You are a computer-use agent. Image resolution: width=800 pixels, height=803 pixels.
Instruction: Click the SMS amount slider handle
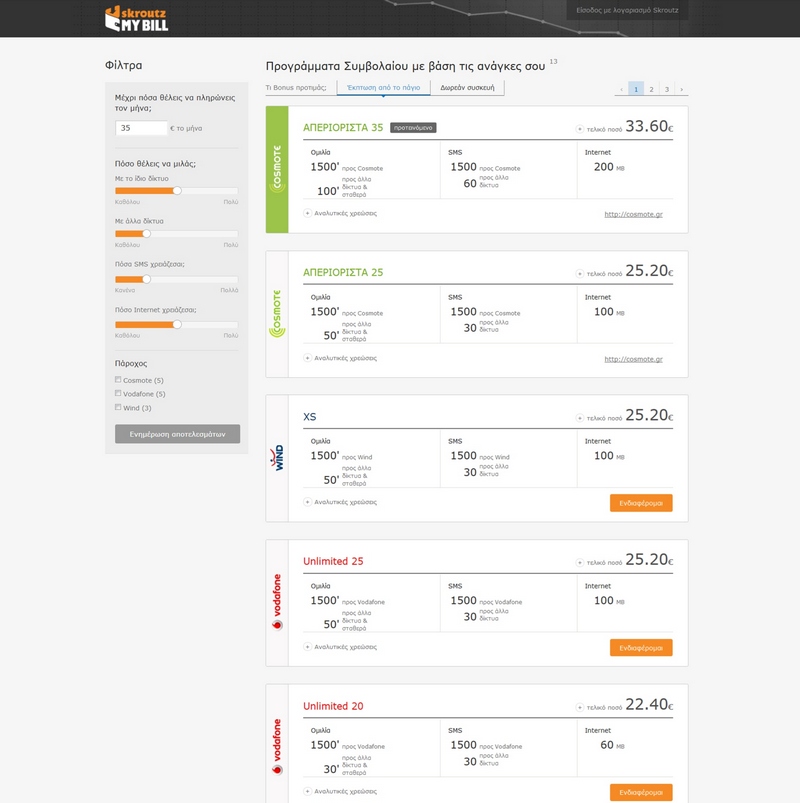[x=146, y=279]
